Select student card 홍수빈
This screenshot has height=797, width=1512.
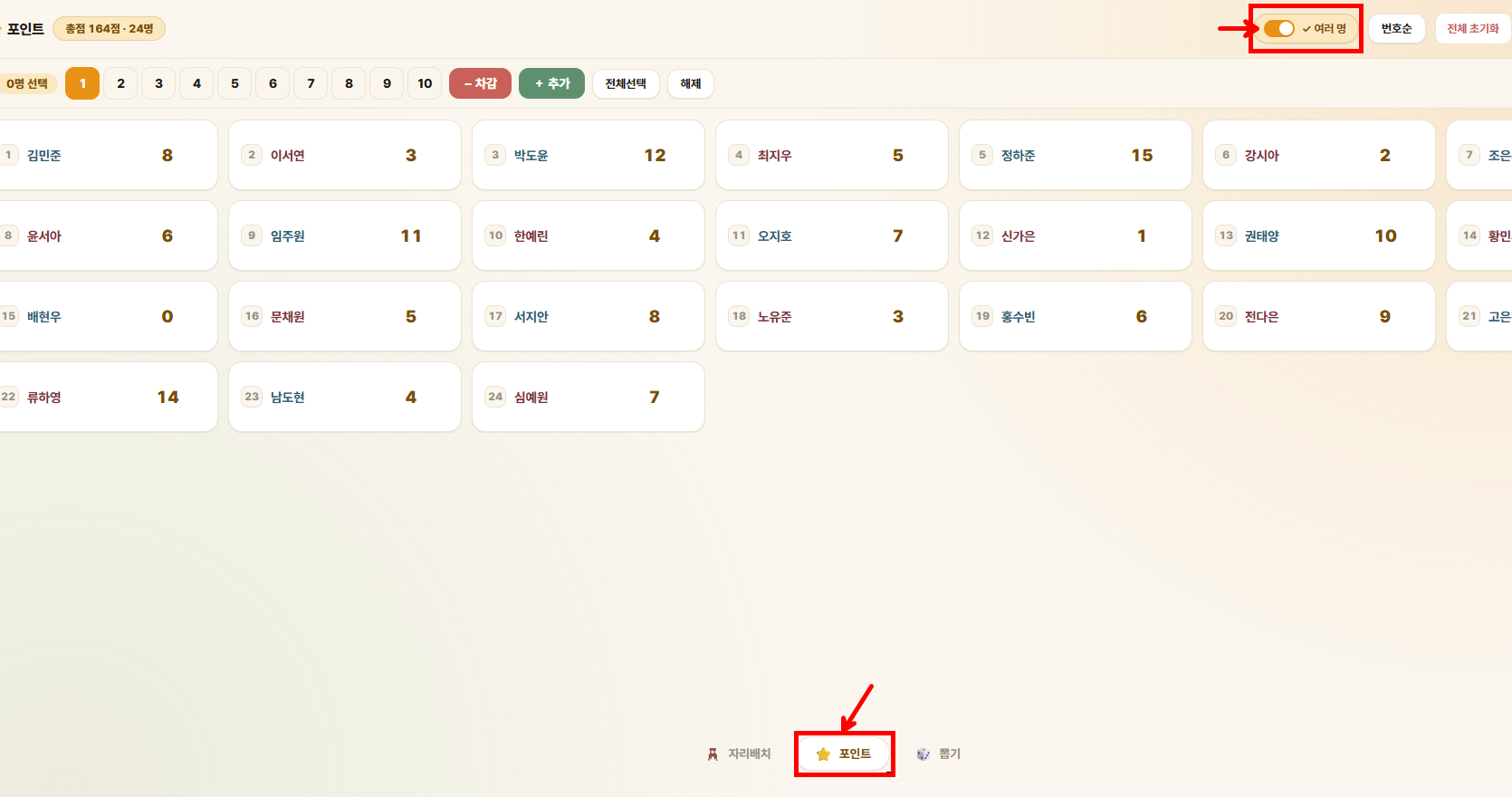tap(1076, 316)
